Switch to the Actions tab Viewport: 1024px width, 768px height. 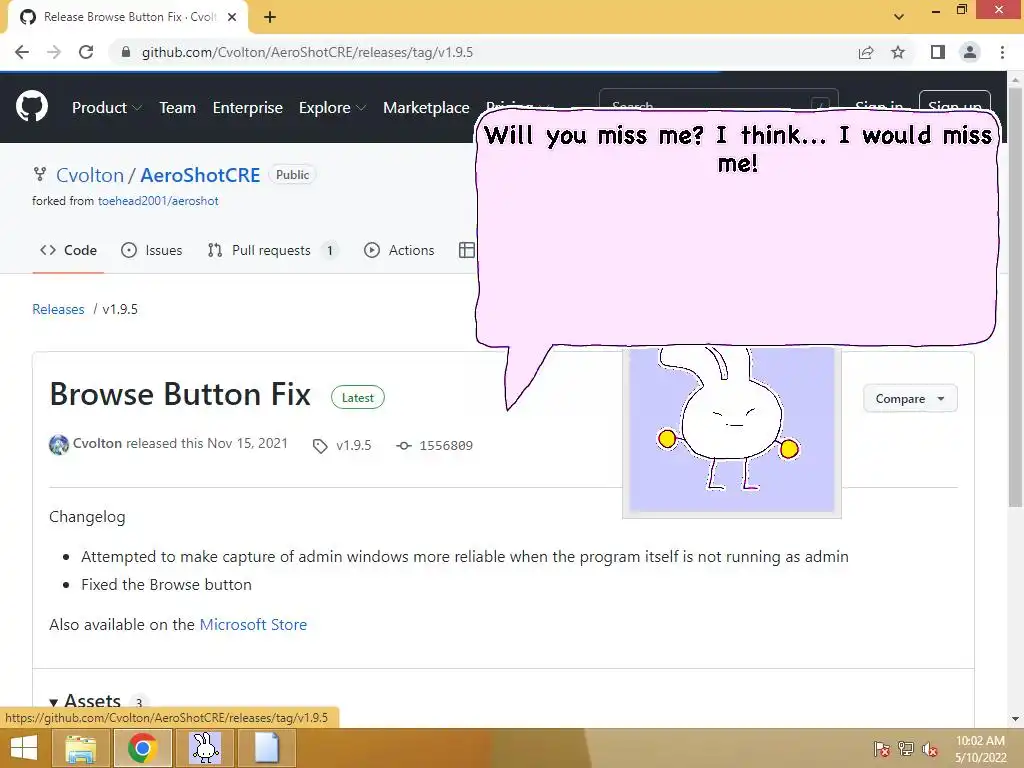[x=399, y=250]
